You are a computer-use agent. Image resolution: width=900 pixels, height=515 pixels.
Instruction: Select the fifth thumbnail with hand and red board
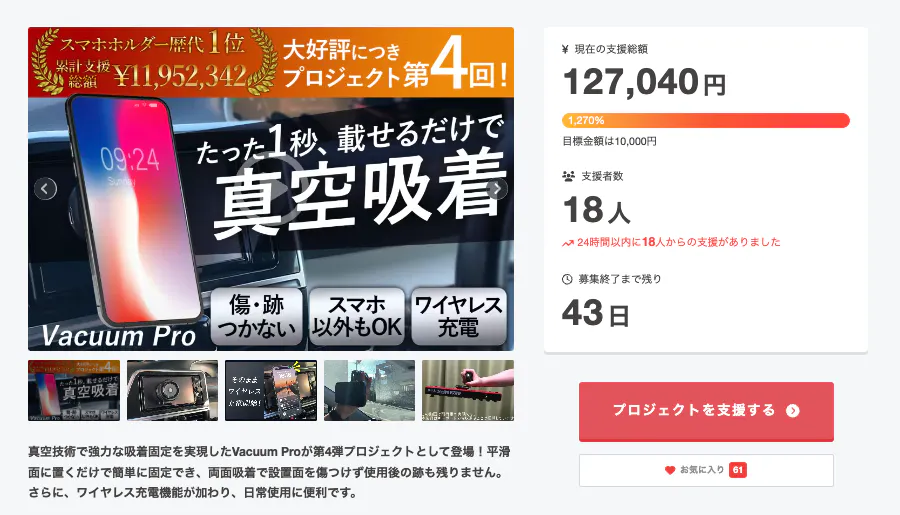coord(468,390)
